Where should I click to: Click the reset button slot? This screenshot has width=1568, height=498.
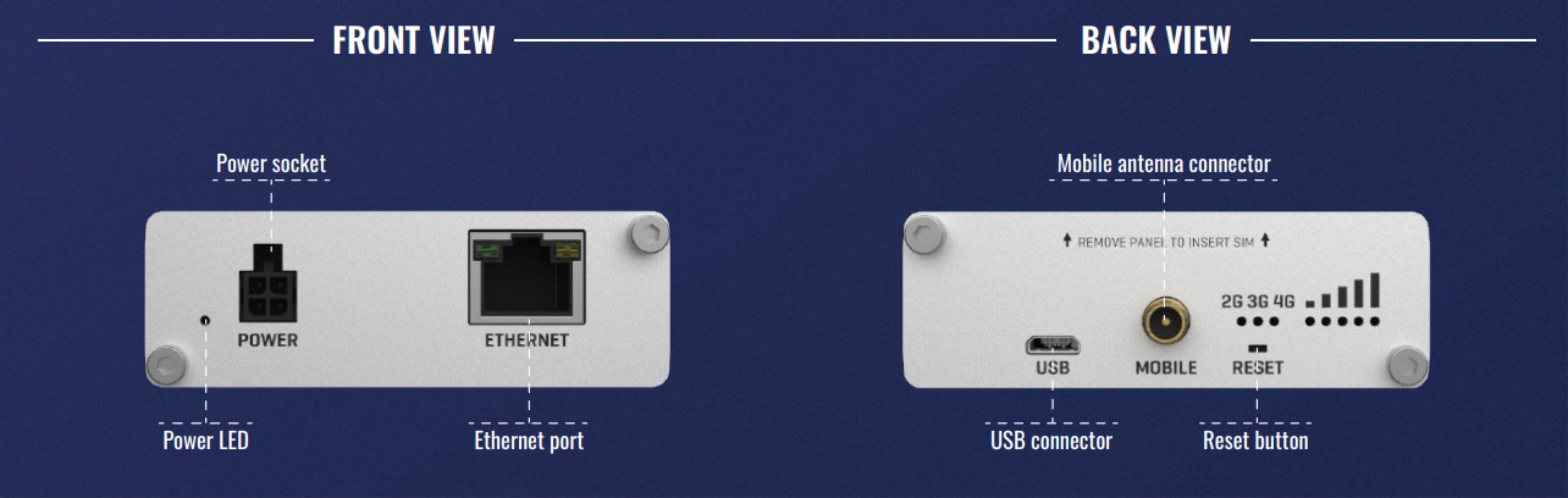(x=1257, y=349)
